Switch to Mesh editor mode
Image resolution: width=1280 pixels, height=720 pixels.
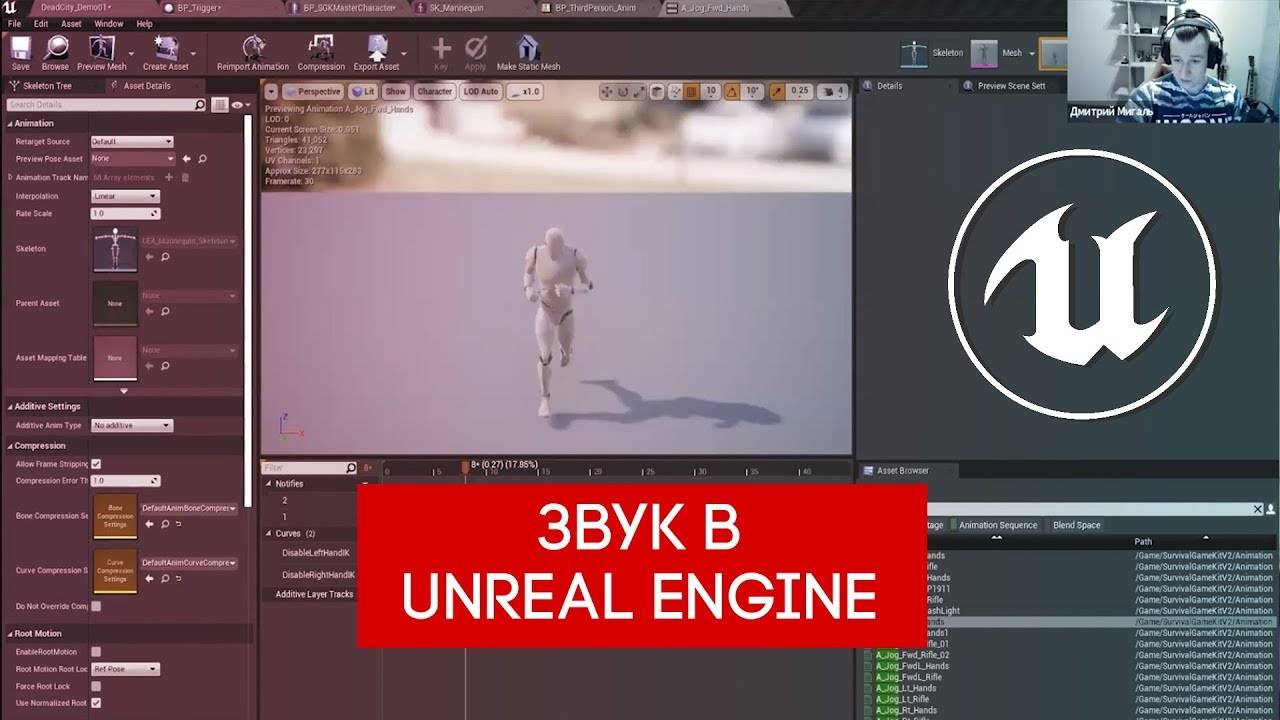coord(998,53)
